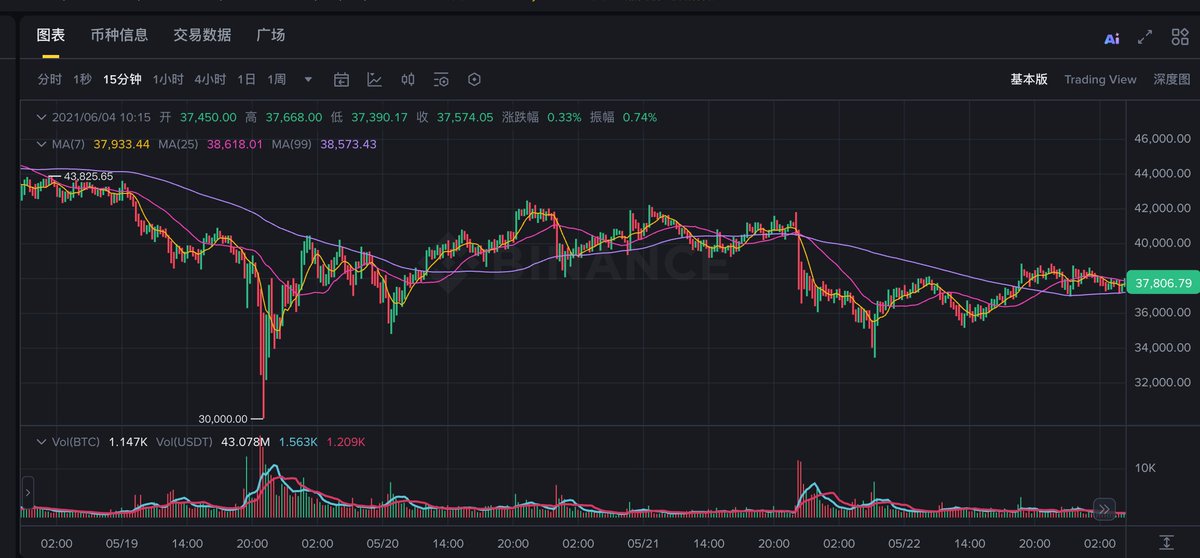1200x558 pixels.
Task: Select the 15分钟 interval
Action: click(x=123, y=79)
